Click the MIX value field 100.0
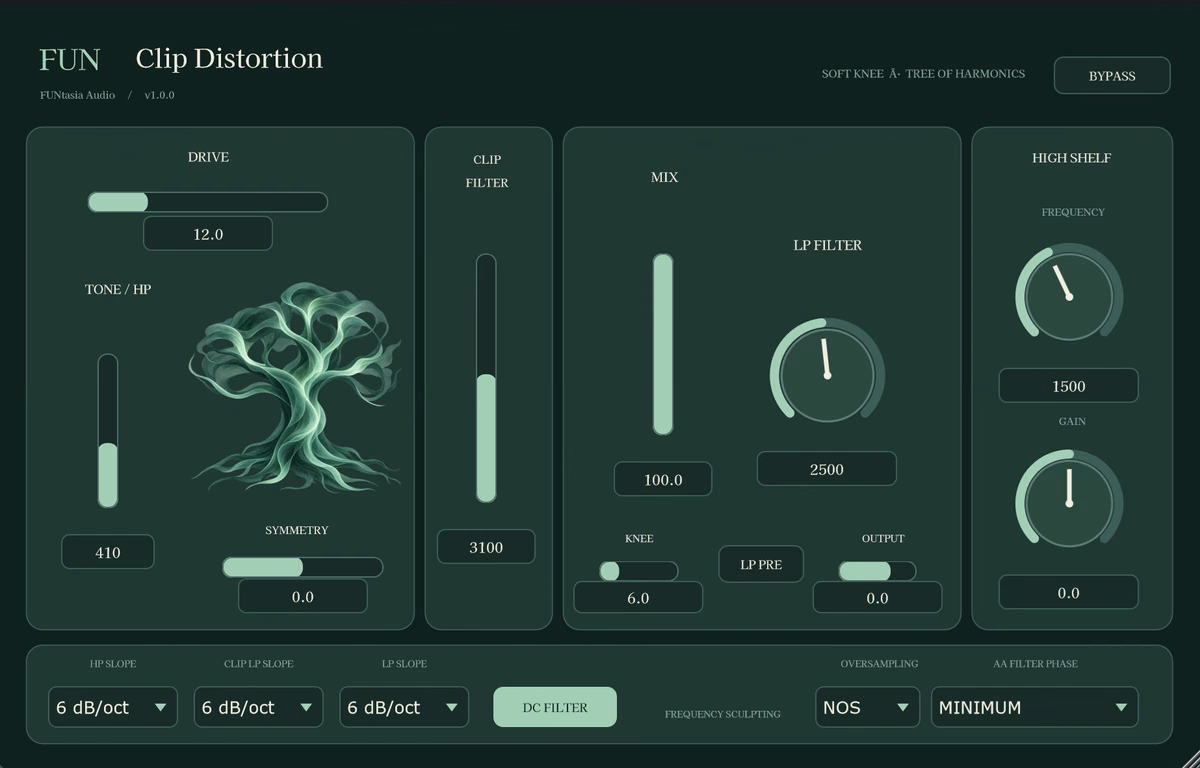The width and height of the screenshot is (1200, 768). pyautogui.click(x=663, y=479)
